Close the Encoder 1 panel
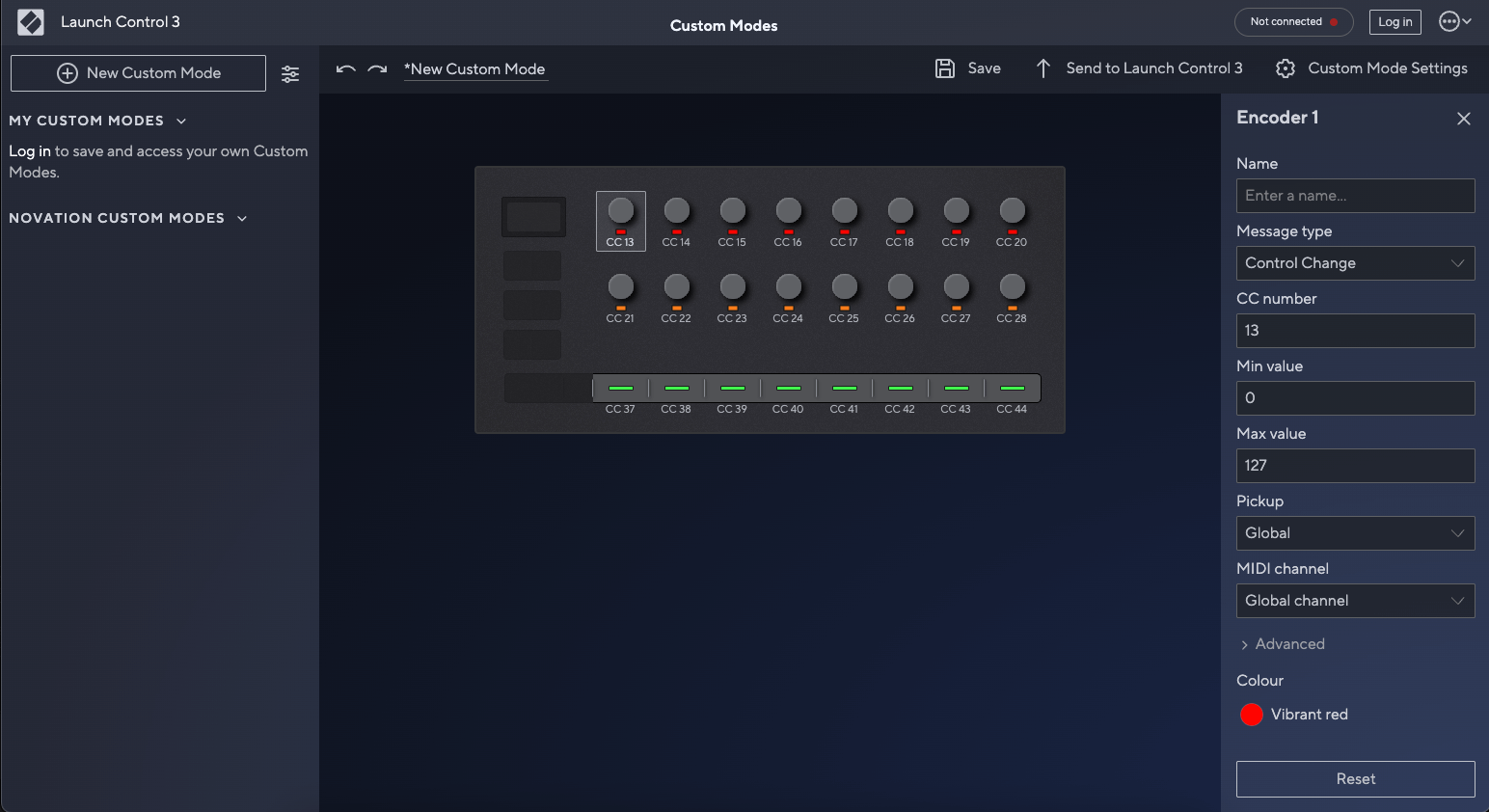Screen dimensions: 1489x812 coord(1464,119)
